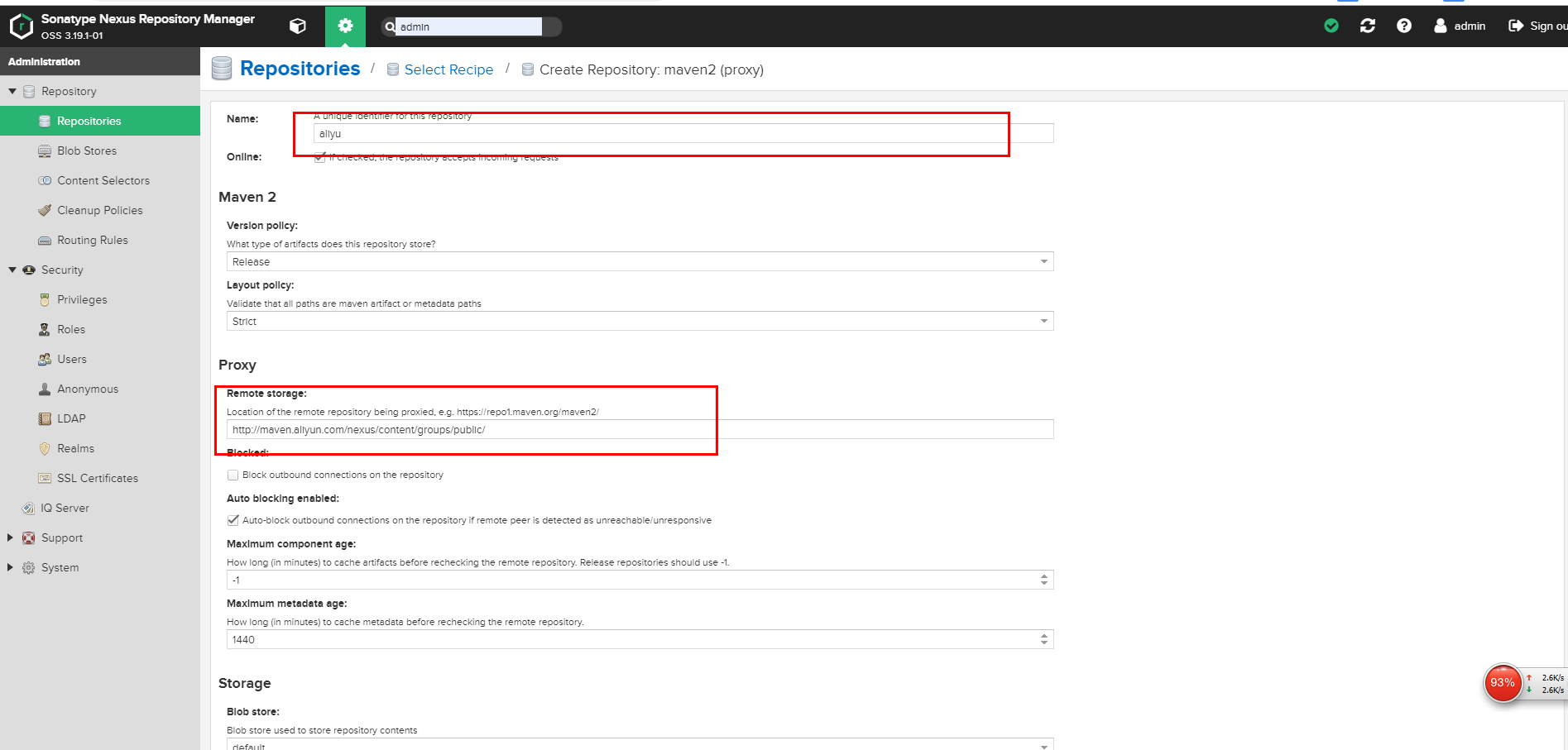Open the Administration gear icon in header
The image size is (1568, 750).
345,26
